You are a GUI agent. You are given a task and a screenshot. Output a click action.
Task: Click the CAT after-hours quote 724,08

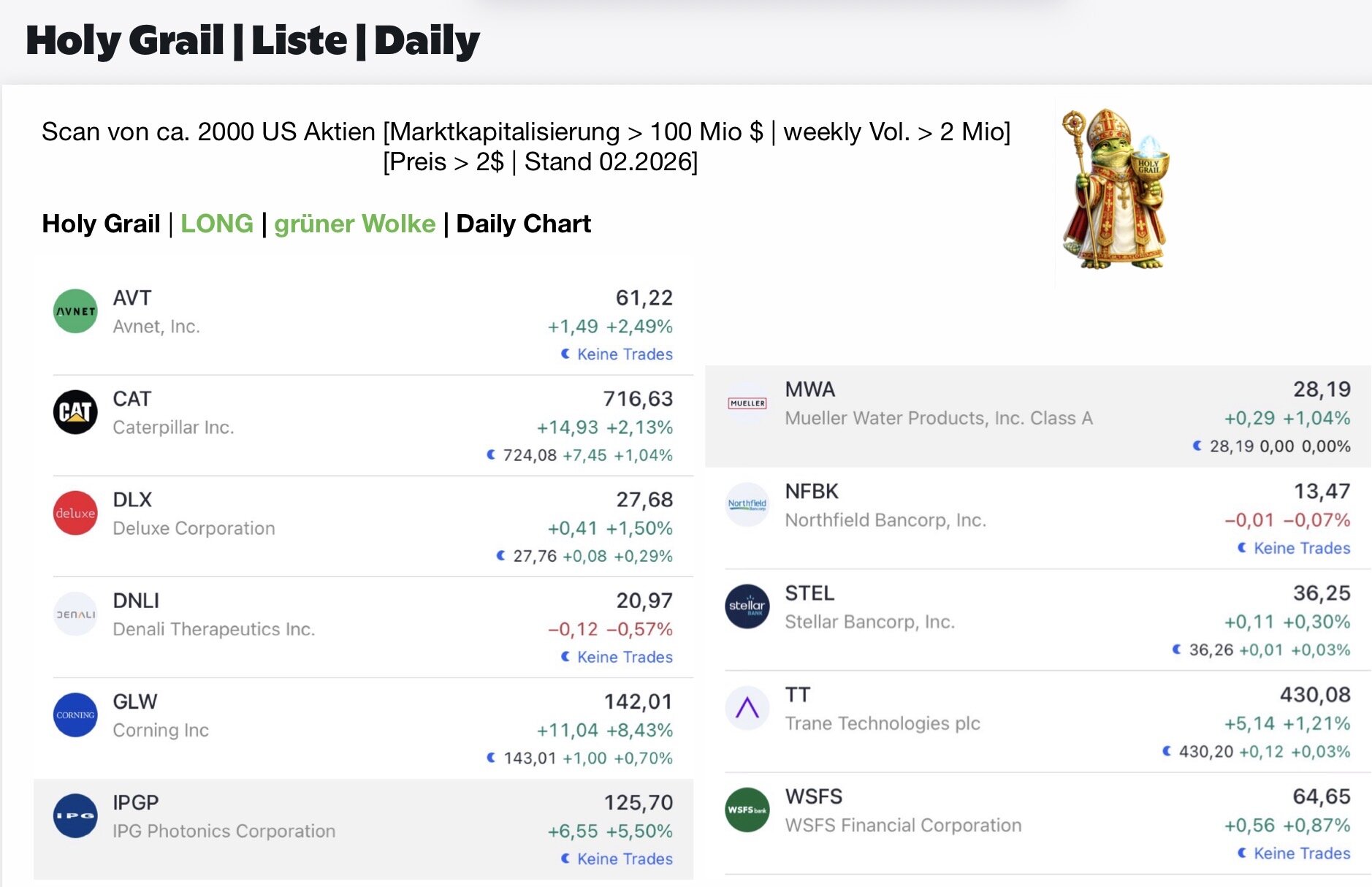(x=529, y=455)
